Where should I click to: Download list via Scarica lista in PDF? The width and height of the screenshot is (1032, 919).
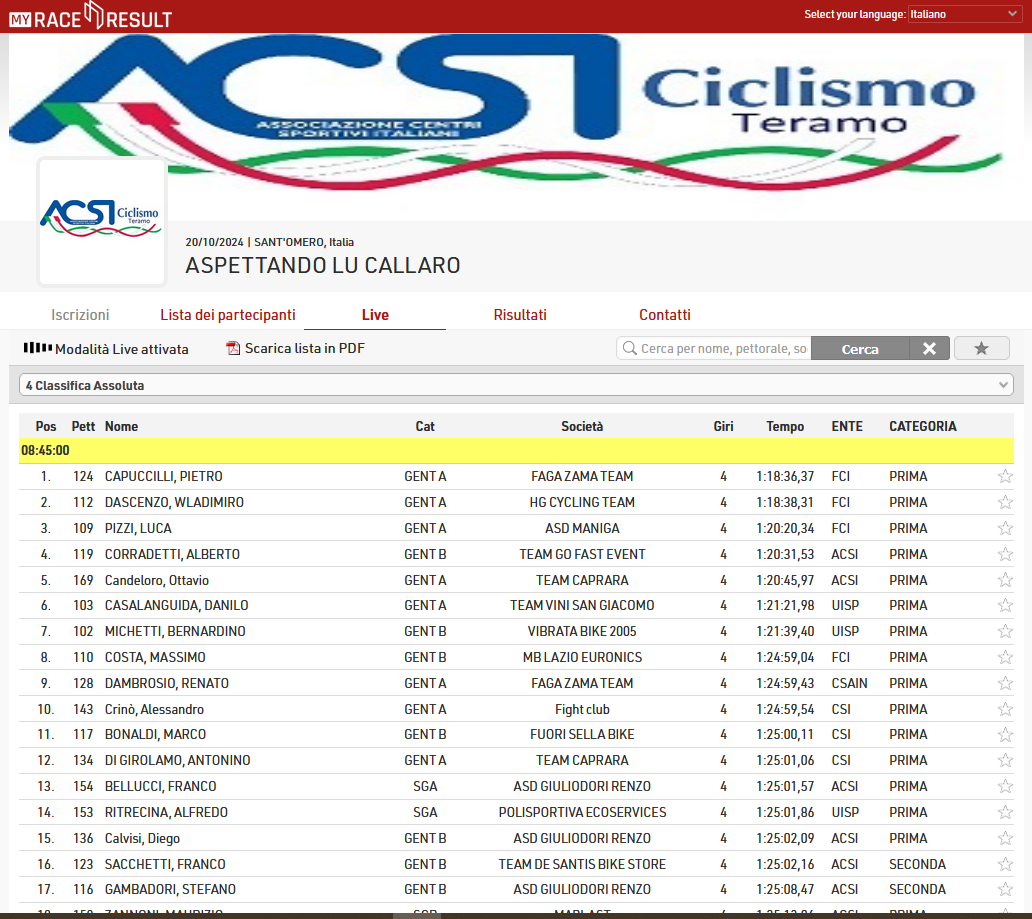pyautogui.click(x=296, y=348)
